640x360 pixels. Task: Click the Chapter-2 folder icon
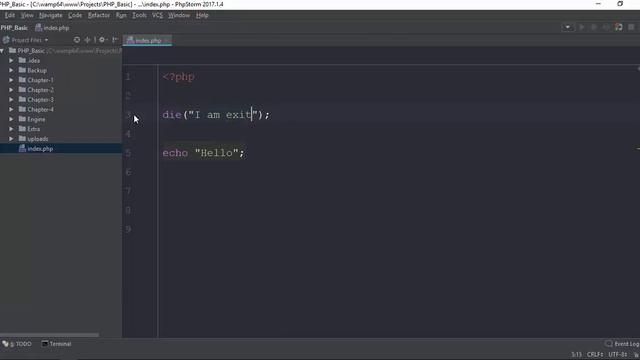pos(22,90)
